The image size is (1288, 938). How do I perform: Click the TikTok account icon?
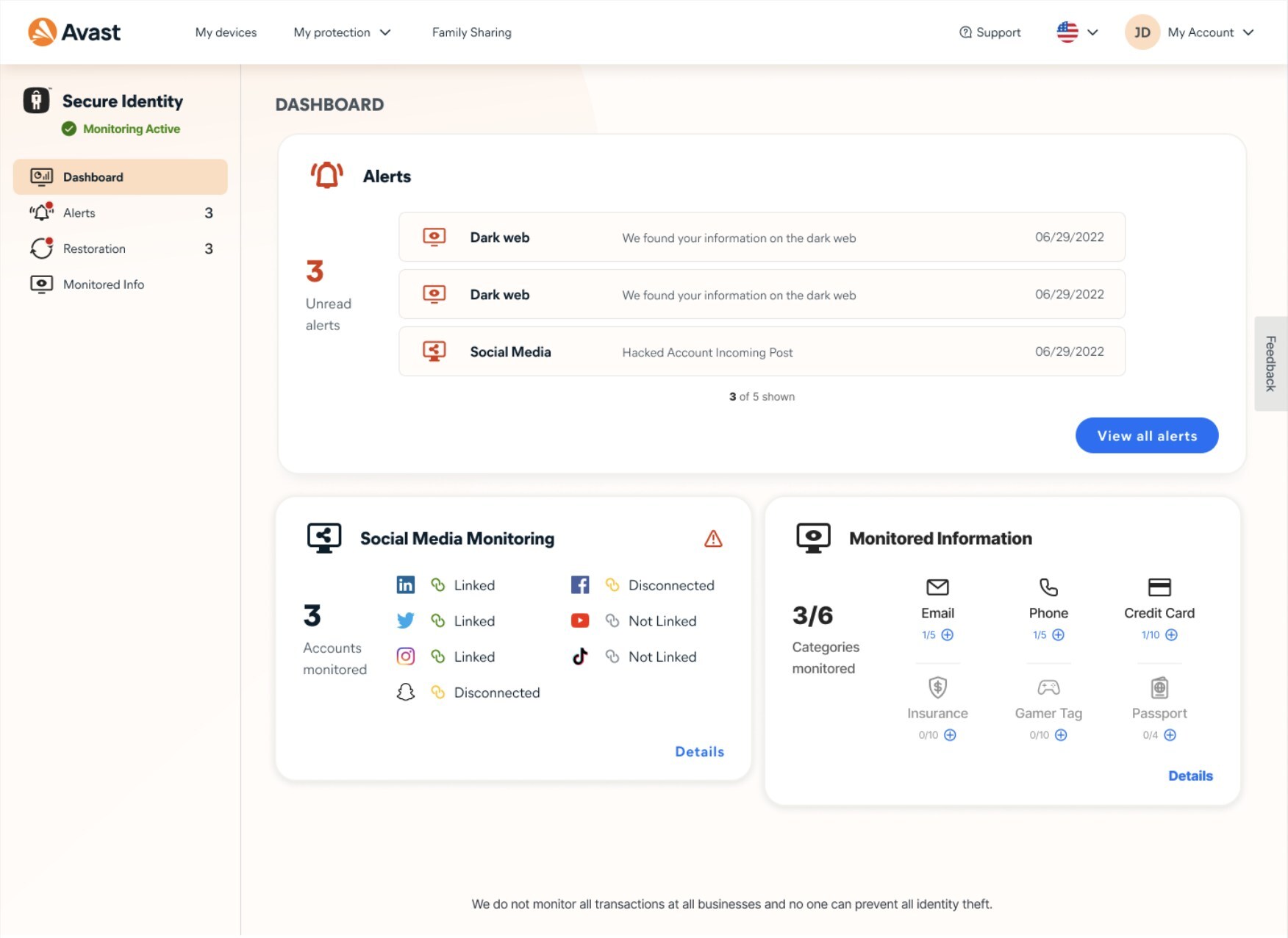pos(579,656)
